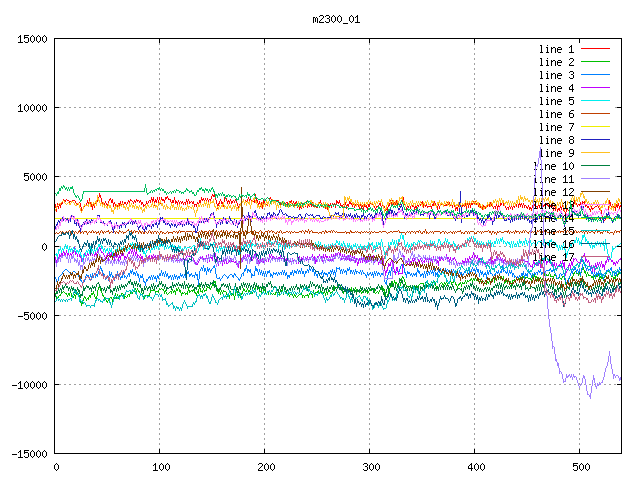The image size is (640, 480).
Task: Select the line 10 legend label
Action: pyautogui.click(x=553, y=166)
